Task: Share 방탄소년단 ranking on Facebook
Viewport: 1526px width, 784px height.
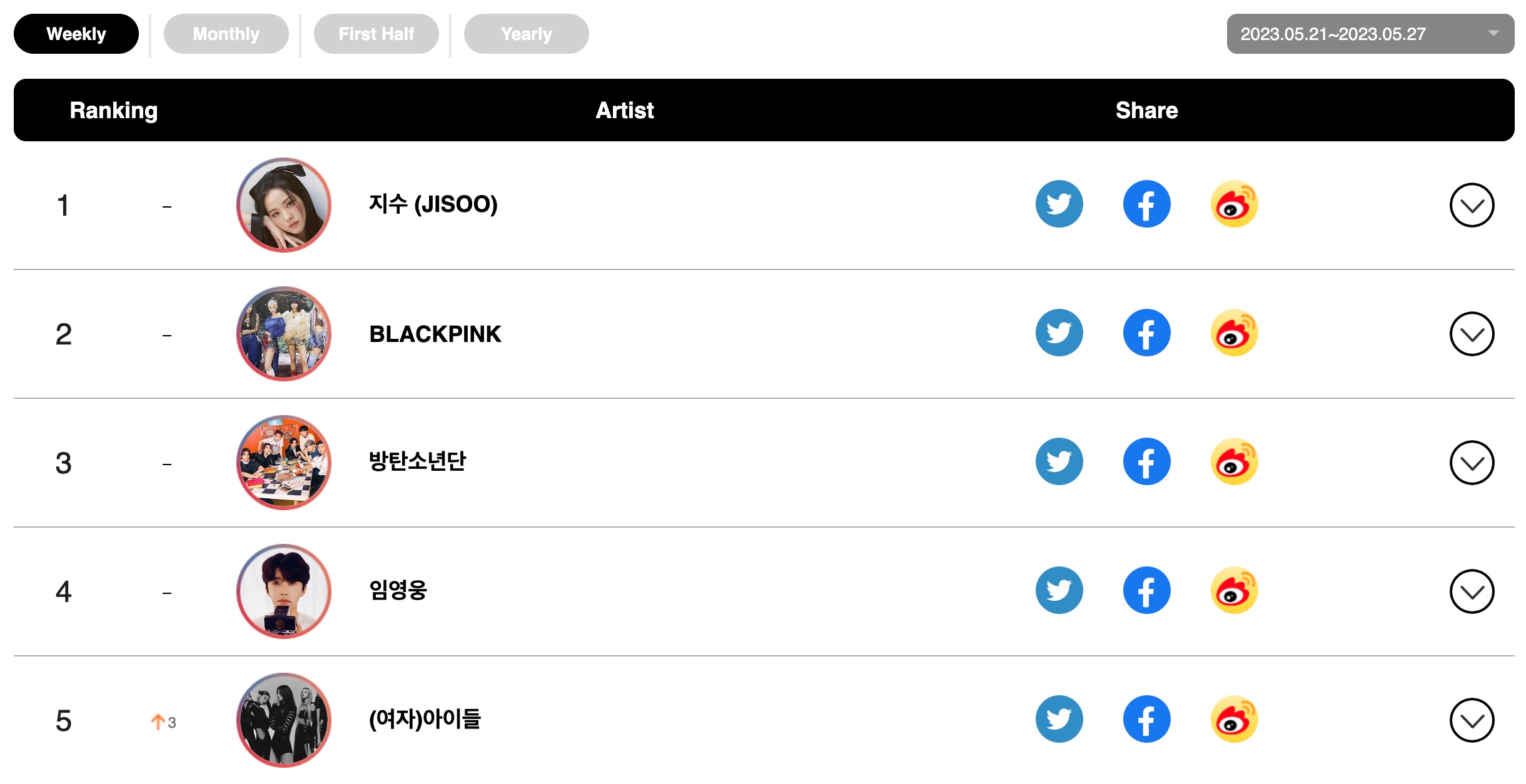Action: click(1146, 461)
